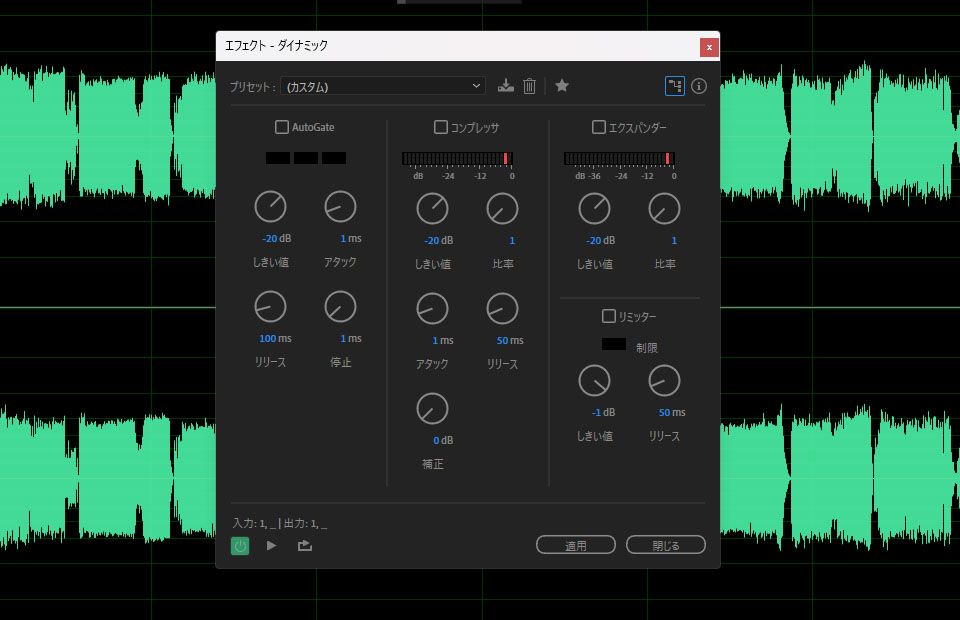Click the compressor 補正 knob
The image size is (960, 620).
(432, 409)
